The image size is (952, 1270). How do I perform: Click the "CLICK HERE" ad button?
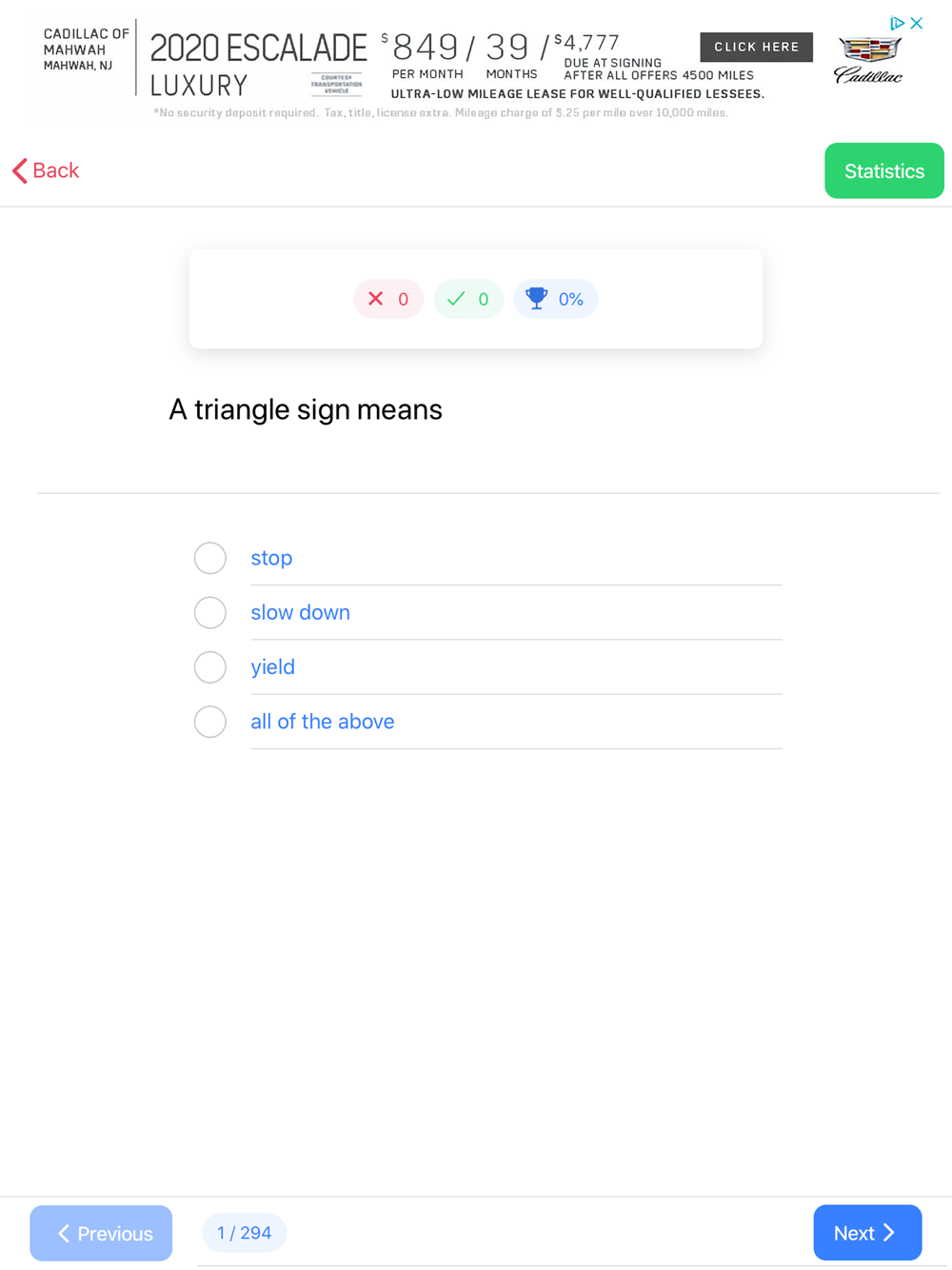tap(756, 47)
